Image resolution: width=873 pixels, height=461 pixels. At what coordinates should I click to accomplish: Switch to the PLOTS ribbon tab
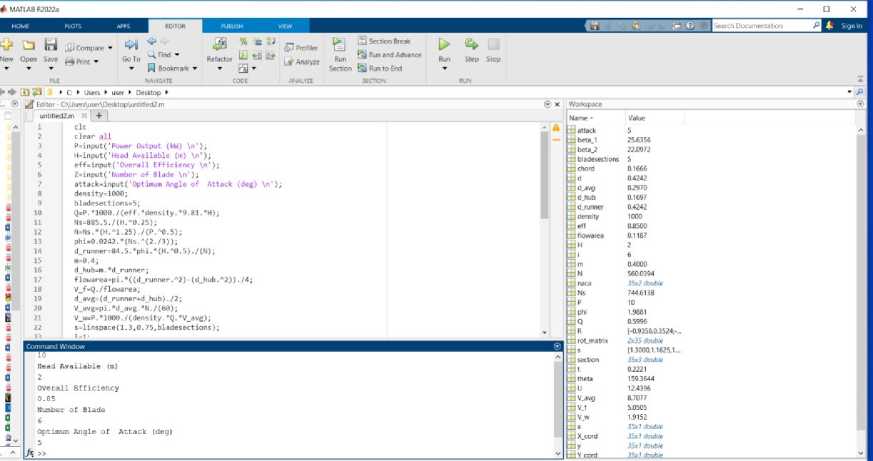tap(73, 26)
